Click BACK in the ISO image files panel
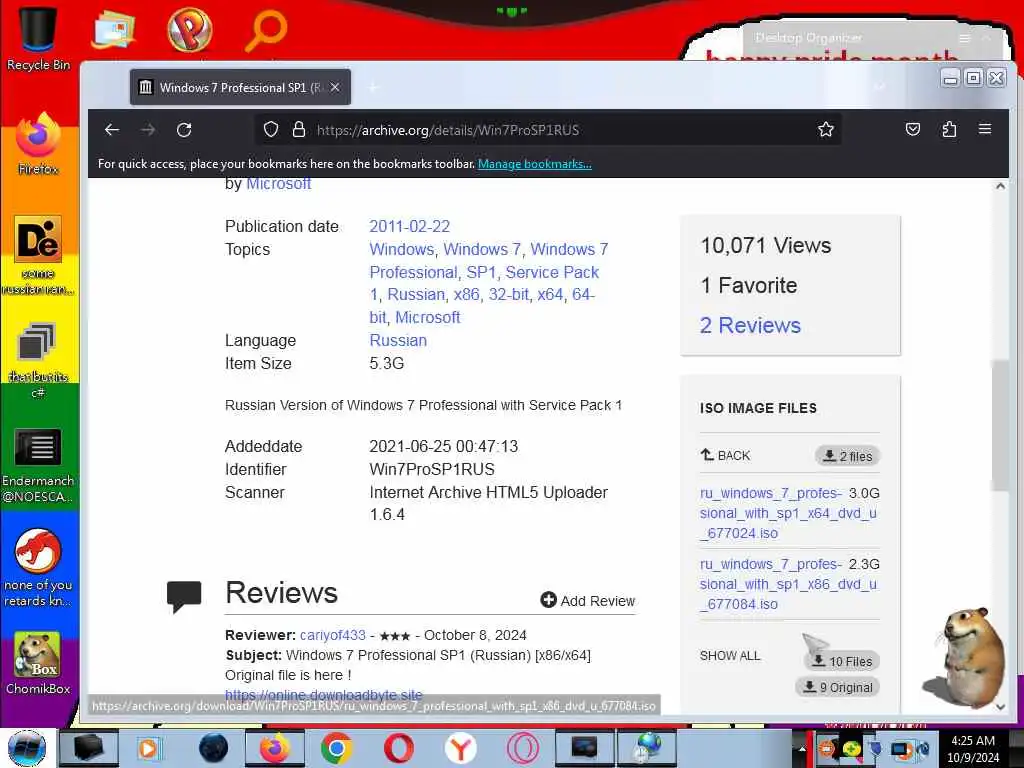 [725, 455]
